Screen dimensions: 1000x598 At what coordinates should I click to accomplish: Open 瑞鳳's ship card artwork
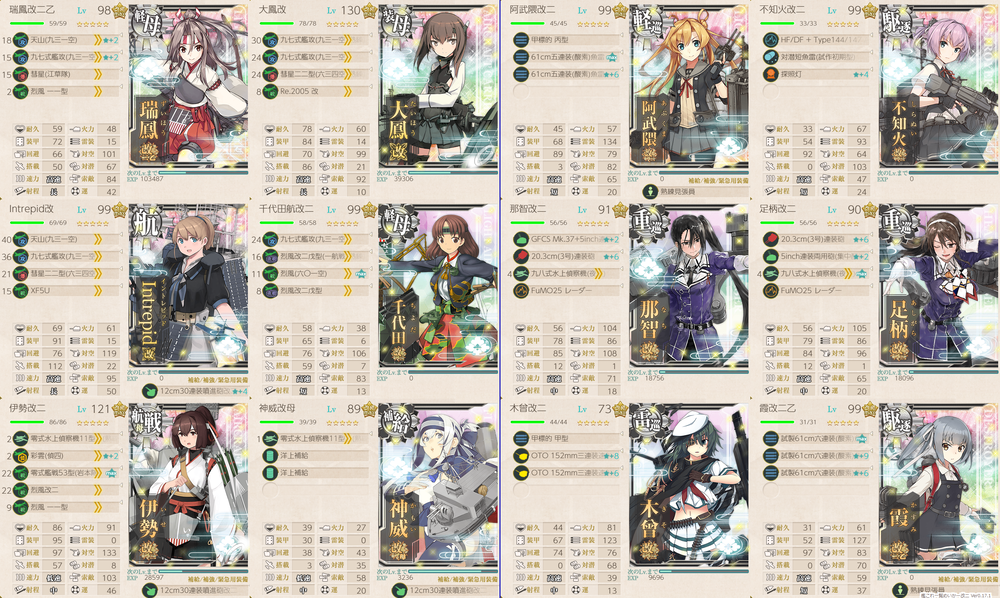click(x=188, y=86)
